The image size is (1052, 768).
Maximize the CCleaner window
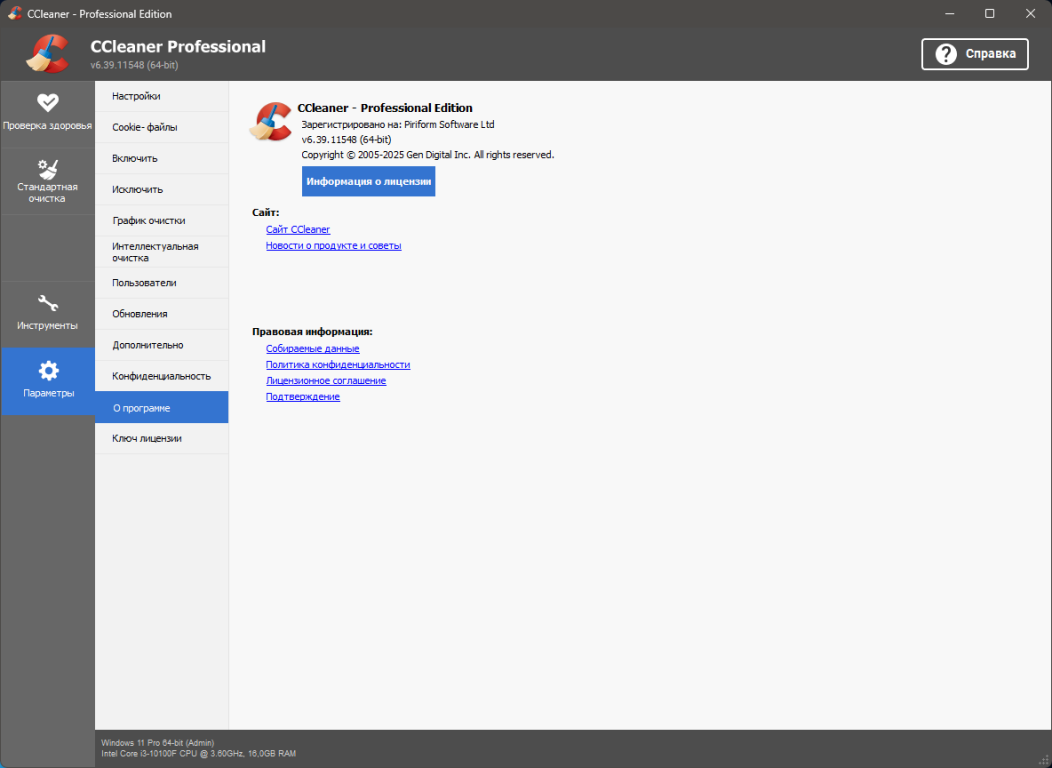(x=989, y=14)
